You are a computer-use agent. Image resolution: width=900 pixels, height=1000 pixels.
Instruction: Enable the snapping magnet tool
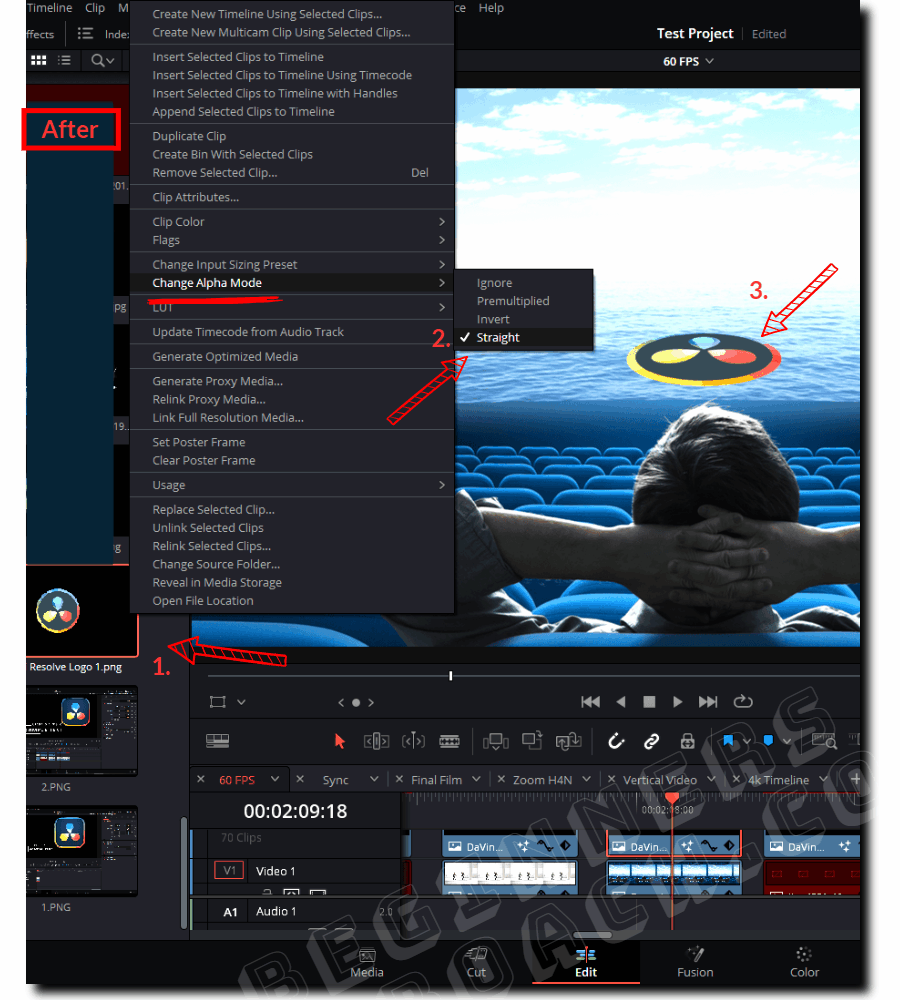click(614, 740)
